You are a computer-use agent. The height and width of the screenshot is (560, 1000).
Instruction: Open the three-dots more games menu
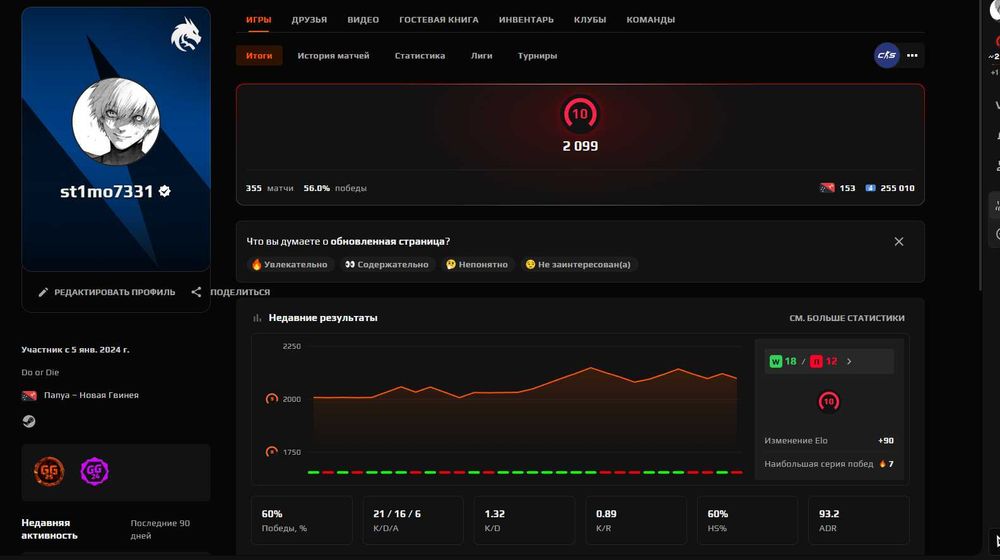(x=913, y=55)
